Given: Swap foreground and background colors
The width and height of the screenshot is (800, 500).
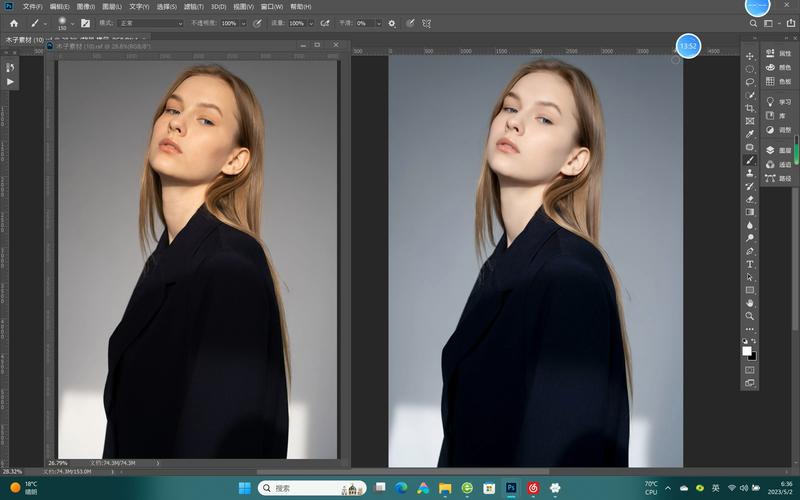Looking at the screenshot, I should [x=754, y=341].
